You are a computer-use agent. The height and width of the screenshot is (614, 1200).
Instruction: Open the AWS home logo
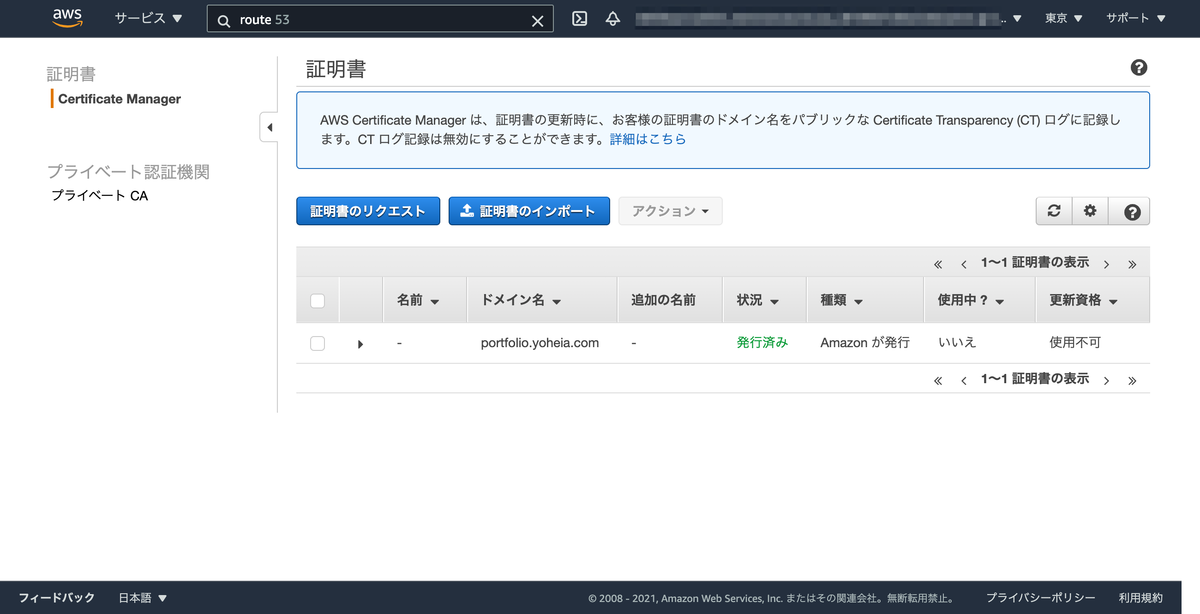click(68, 18)
